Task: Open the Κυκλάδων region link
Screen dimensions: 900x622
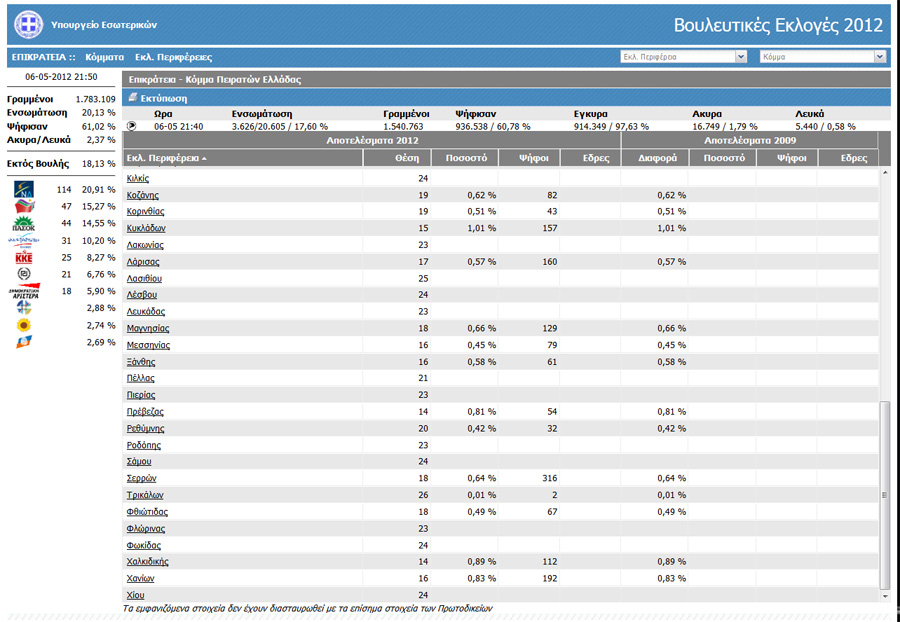Action: 146,228
